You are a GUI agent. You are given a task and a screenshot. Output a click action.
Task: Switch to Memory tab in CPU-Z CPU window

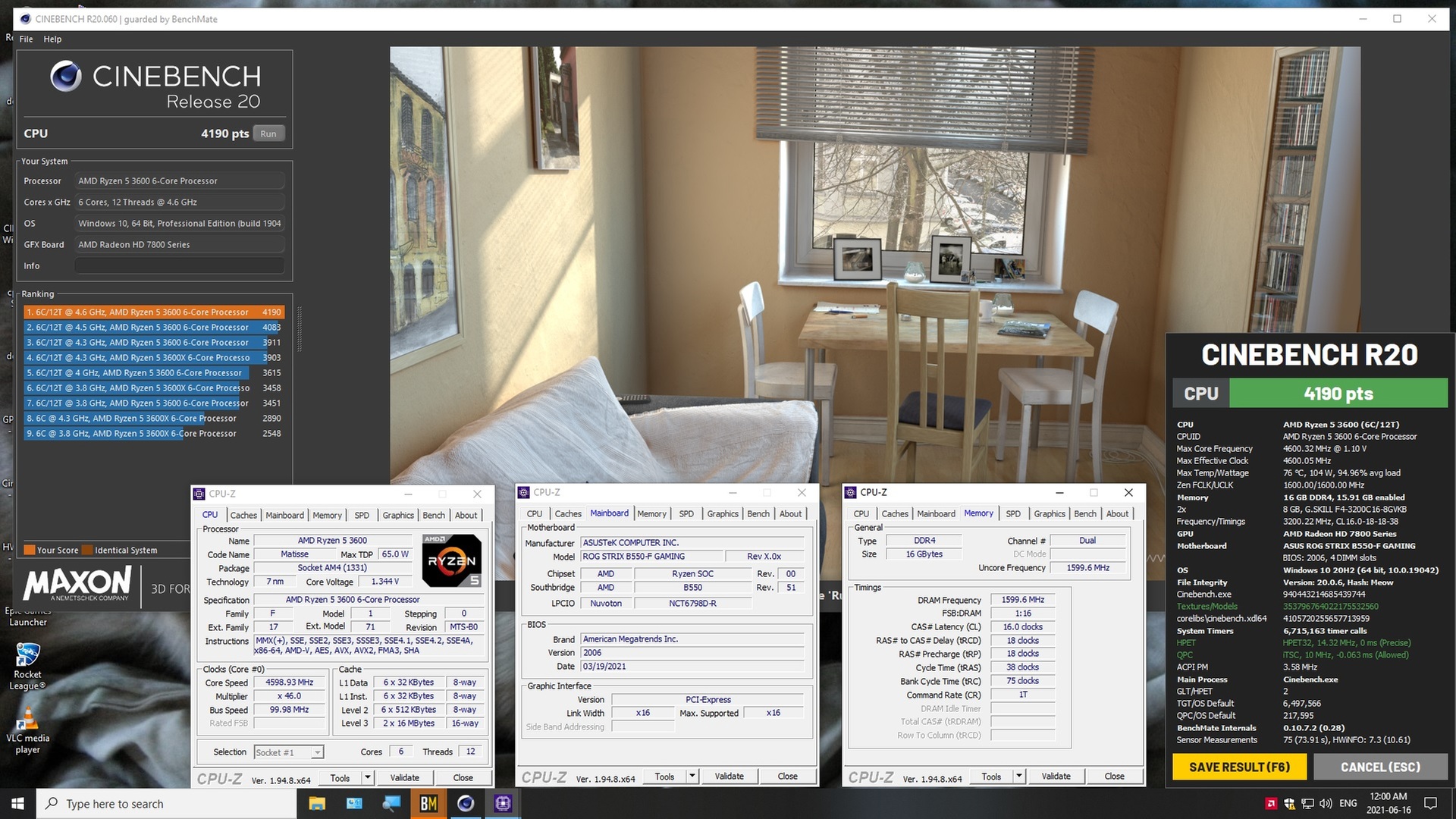(x=328, y=515)
